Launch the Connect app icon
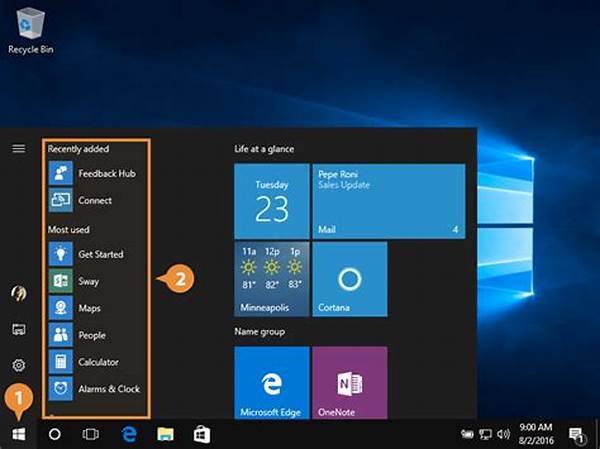Screen dimensions: 600x449 pyautogui.click(x=60, y=200)
